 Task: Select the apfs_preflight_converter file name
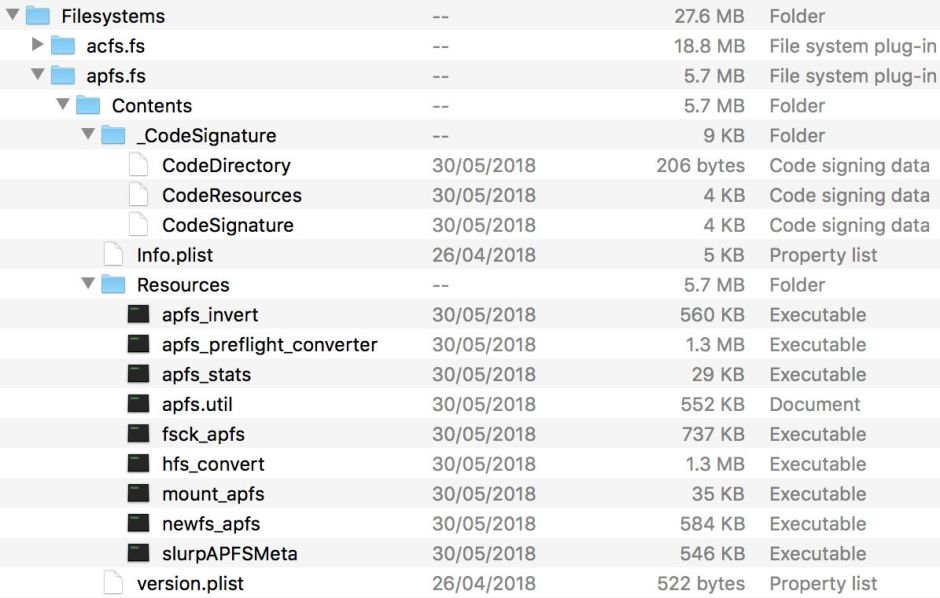coord(269,345)
